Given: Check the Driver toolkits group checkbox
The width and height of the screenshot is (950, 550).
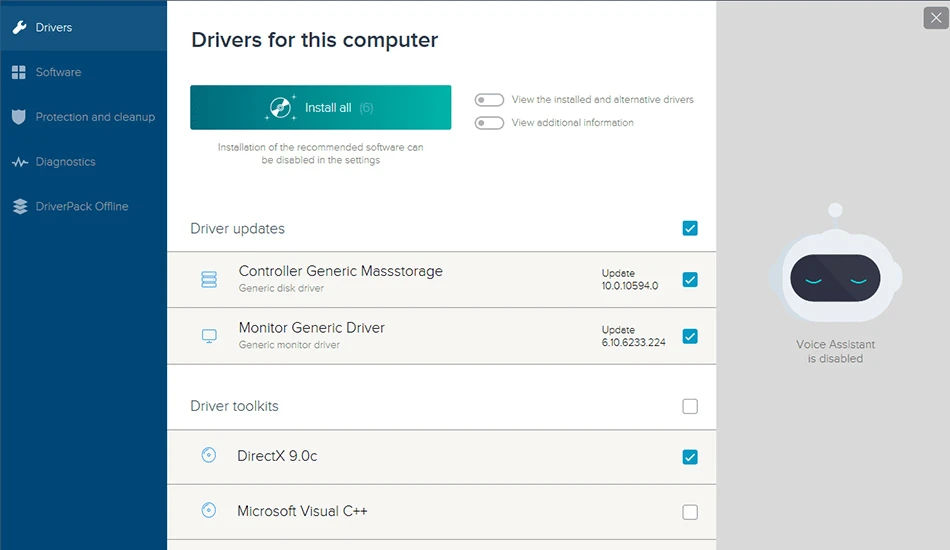Looking at the screenshot, I should pos(690,406).
